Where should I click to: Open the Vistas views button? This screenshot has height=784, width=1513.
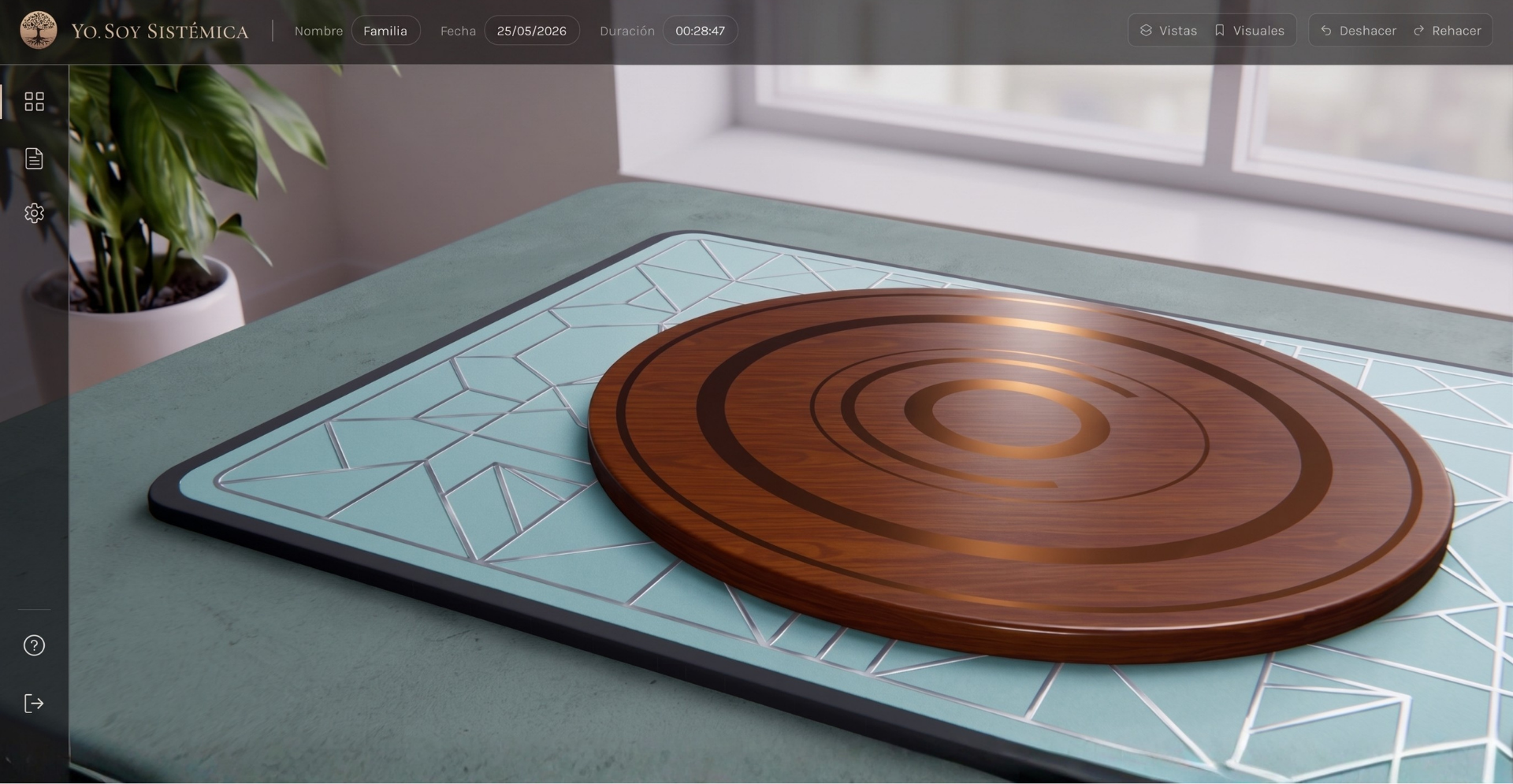pyautogui.click(x=1169, y=31)
